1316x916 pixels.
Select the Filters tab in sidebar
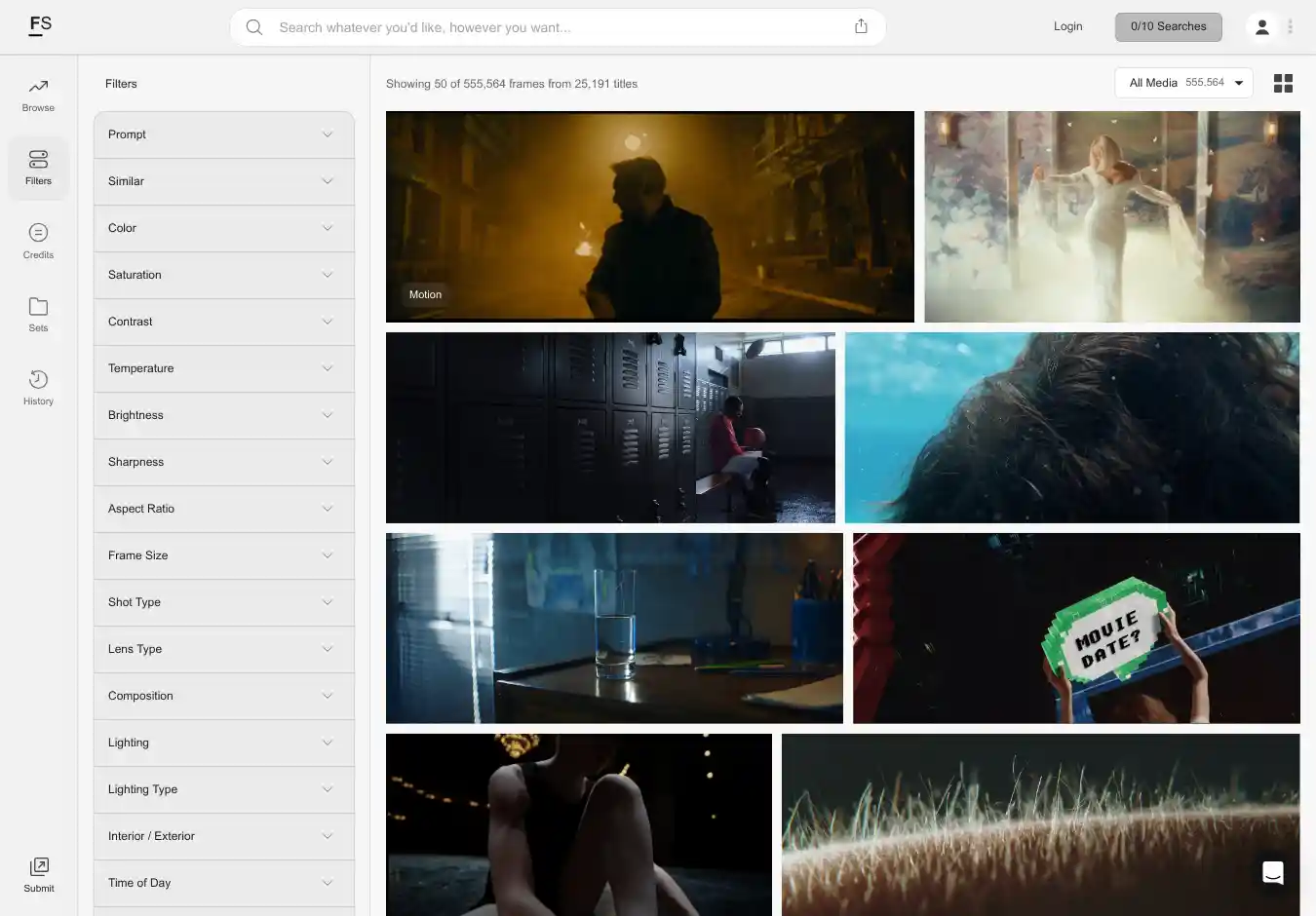point(38,168)
